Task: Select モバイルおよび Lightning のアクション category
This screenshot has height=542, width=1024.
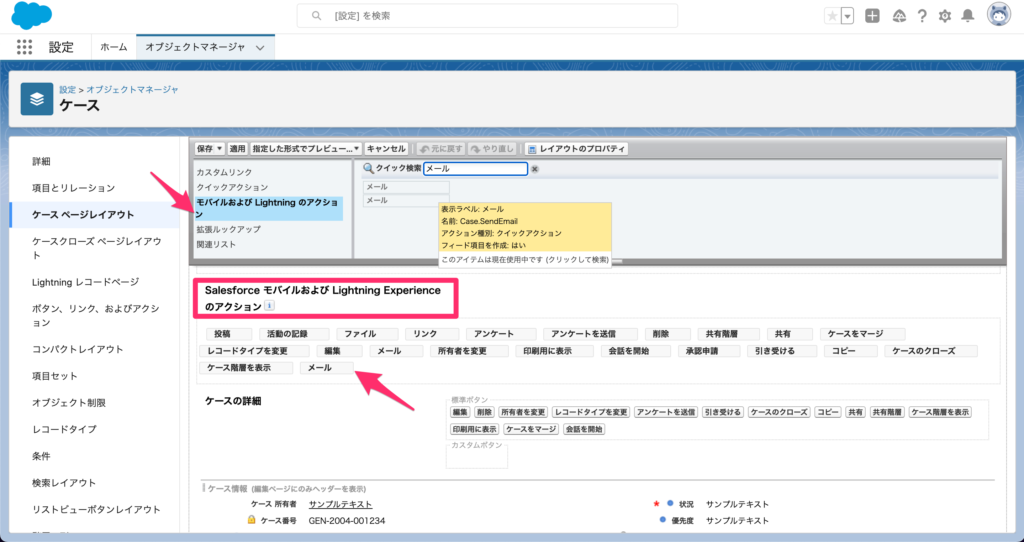Action: coord(268,208)
